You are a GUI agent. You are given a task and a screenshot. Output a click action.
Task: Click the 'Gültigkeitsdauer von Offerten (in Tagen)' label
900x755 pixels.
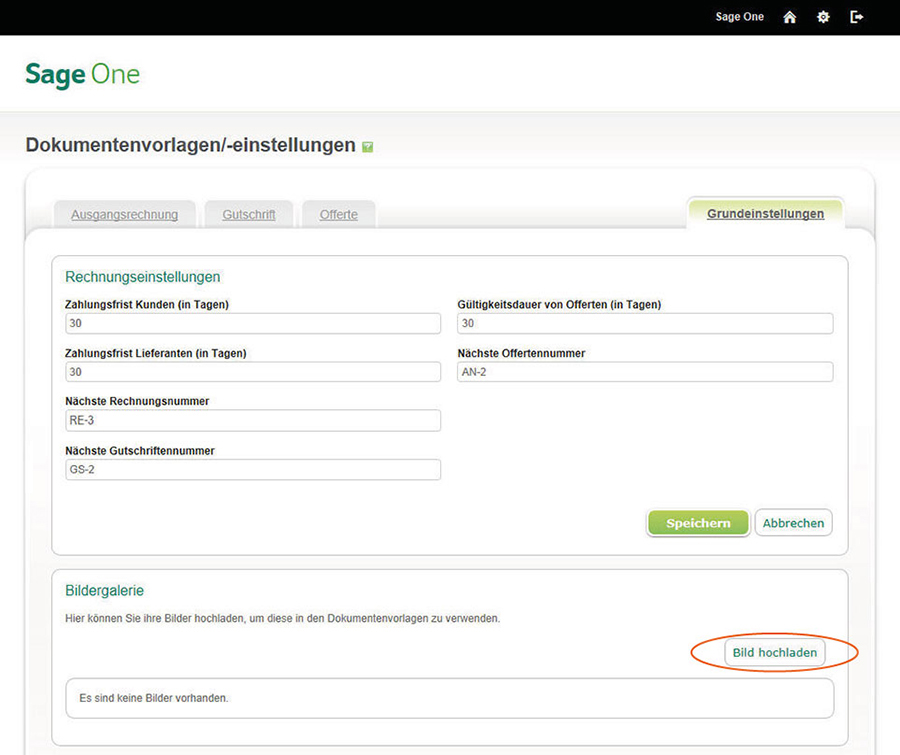coord(559,304)
